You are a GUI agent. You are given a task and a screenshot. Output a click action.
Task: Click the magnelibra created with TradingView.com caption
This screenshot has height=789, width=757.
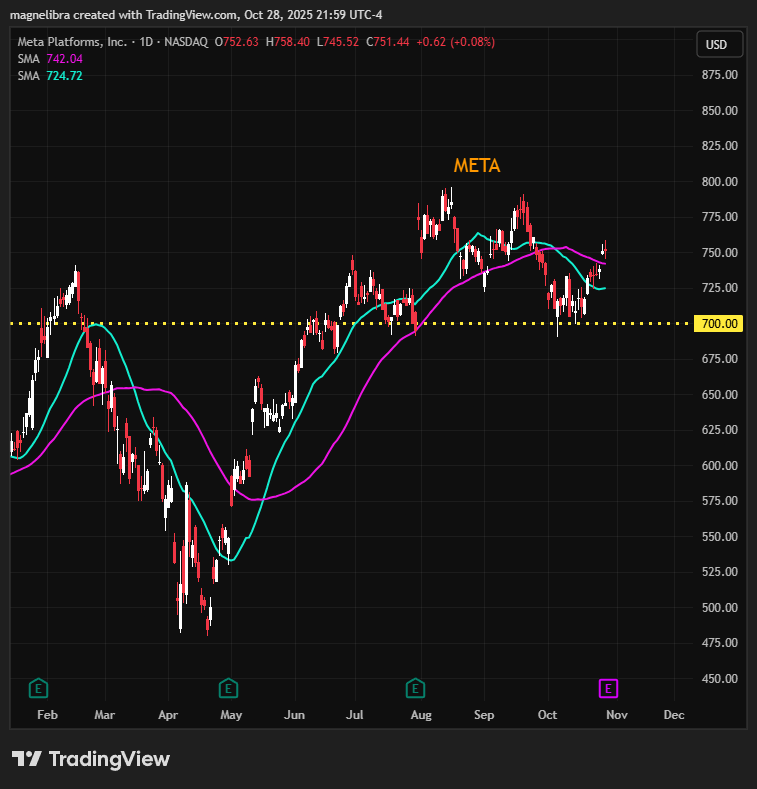[x=196, y=15]
